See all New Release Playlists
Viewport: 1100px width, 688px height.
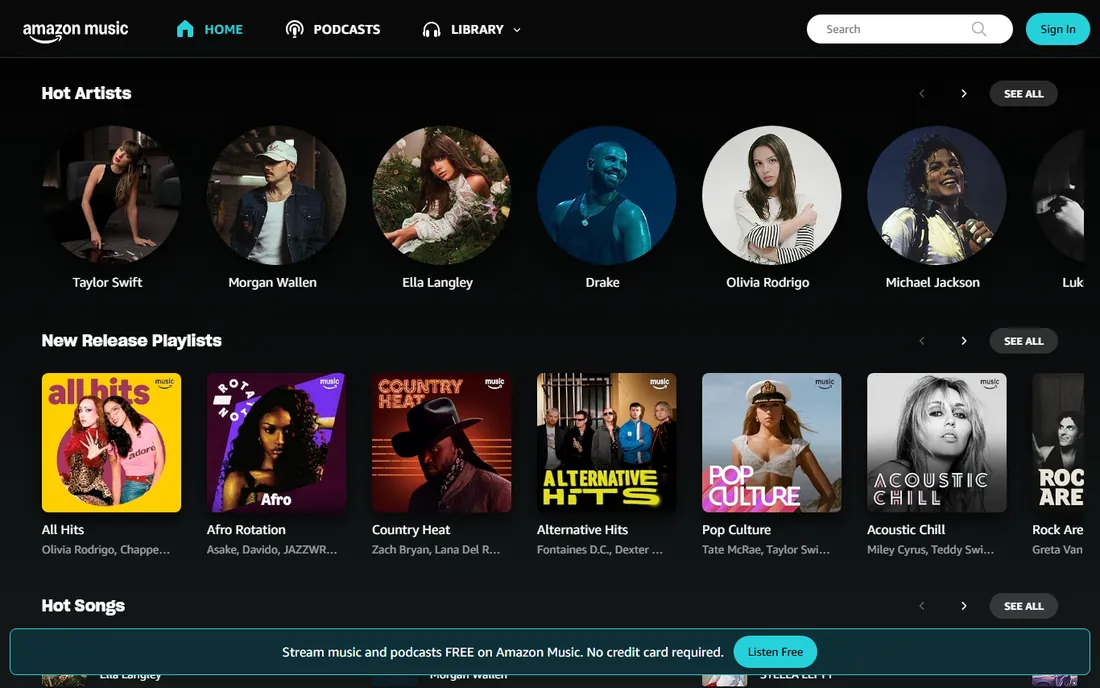tap(1024, 341)
